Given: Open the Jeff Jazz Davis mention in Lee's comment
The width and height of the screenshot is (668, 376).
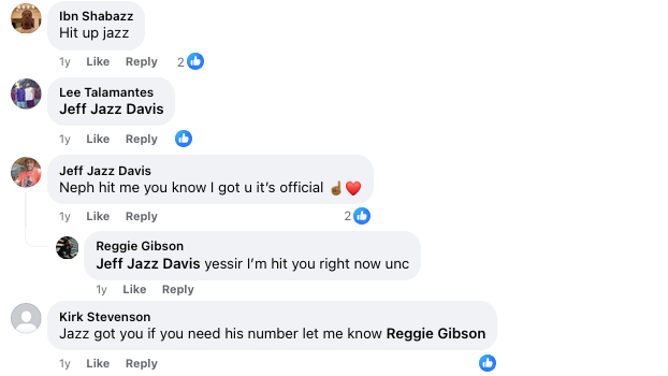Looking at the screenshot, I should pos(112,109).
